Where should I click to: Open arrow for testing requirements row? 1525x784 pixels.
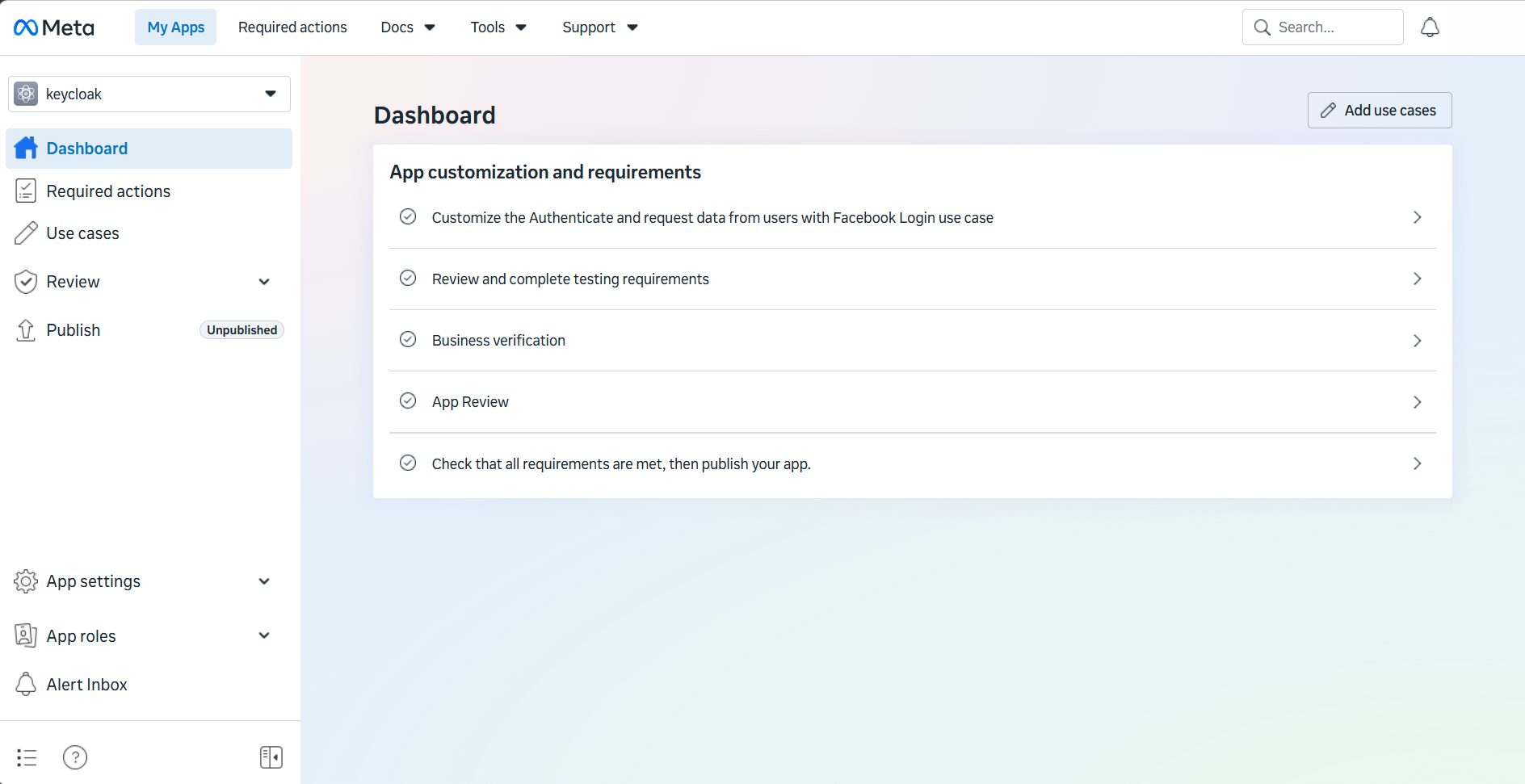1417,279
